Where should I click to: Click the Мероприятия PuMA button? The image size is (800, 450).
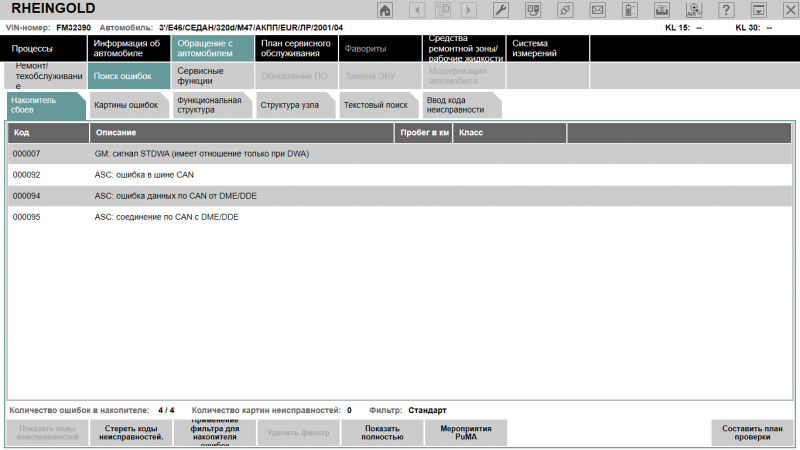coord(466,433)
